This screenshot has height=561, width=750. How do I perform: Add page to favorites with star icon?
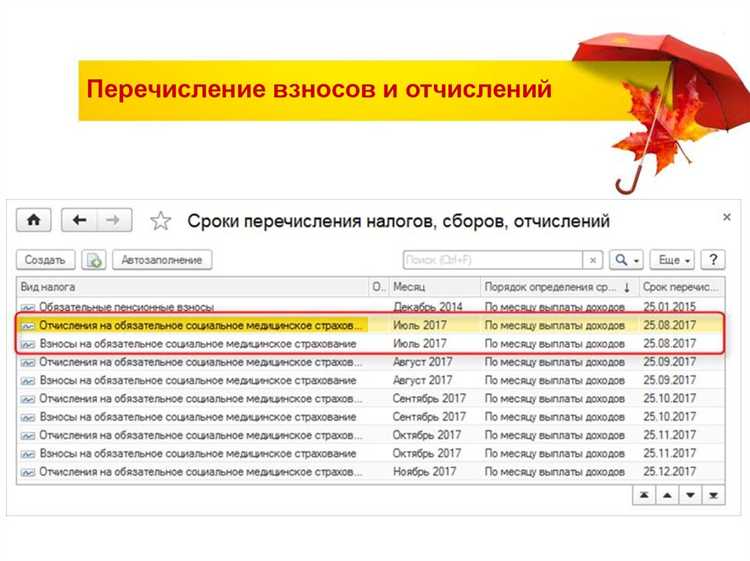[x=160, y=221]
